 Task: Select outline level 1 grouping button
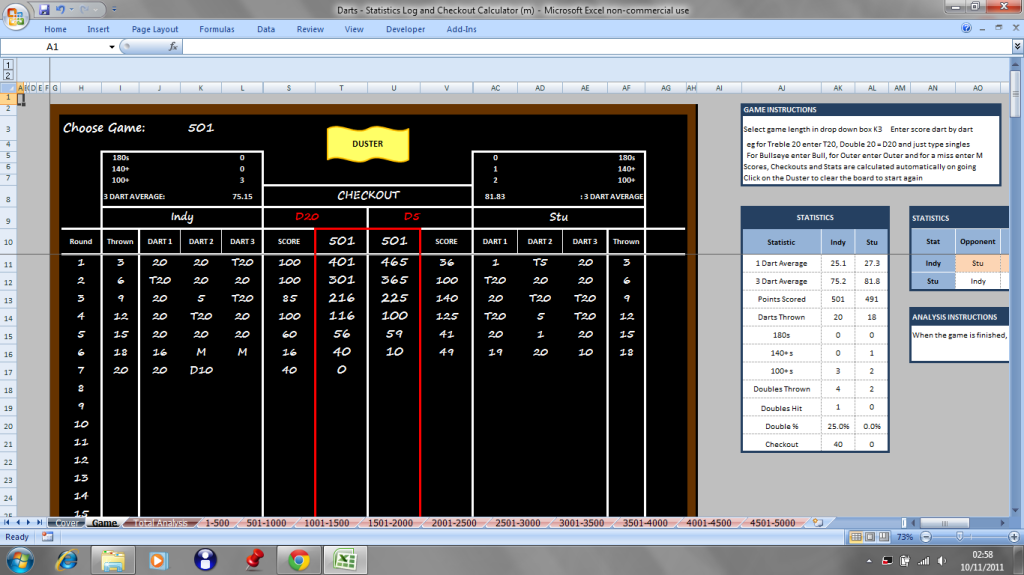(8, 63)
